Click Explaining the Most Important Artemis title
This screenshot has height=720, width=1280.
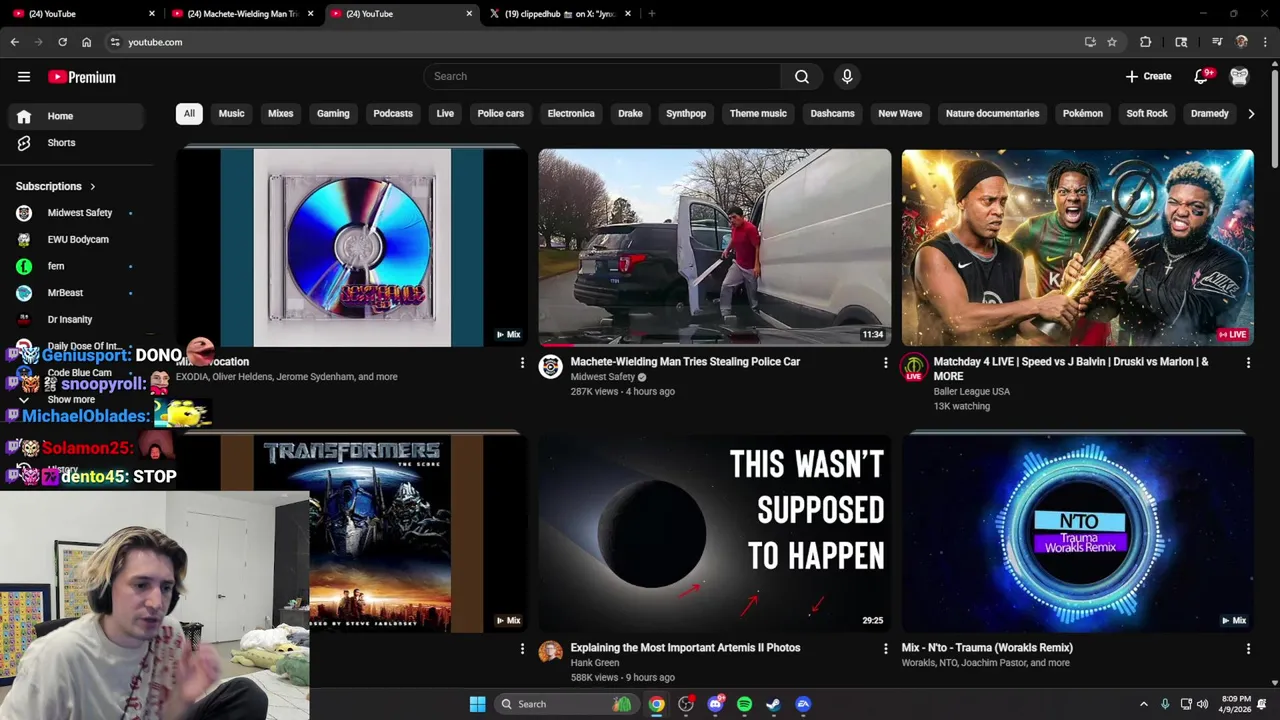pos(685,648)
